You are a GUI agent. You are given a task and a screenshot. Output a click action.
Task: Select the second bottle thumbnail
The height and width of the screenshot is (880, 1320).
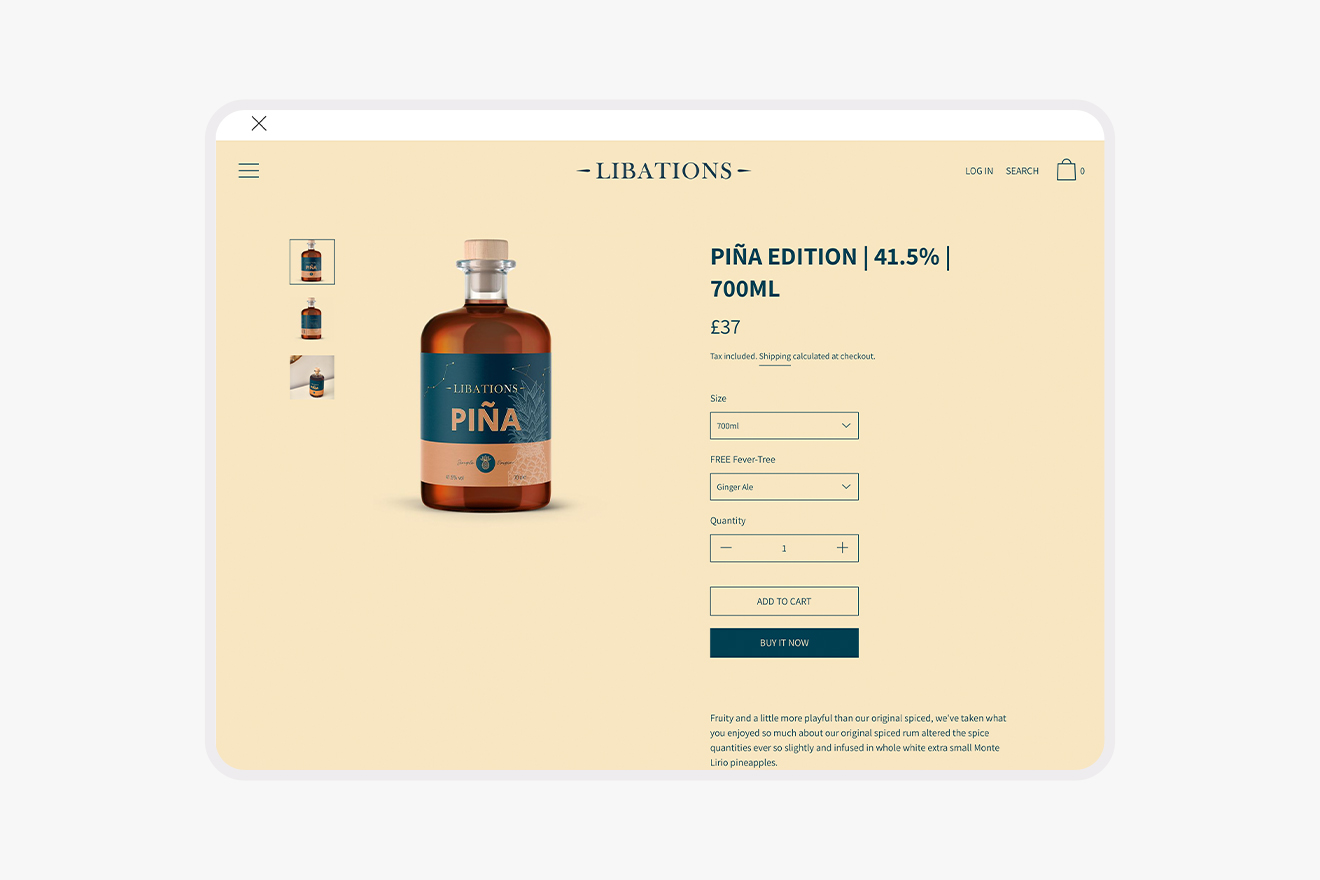pyautogui.click(x=312, y=320)
